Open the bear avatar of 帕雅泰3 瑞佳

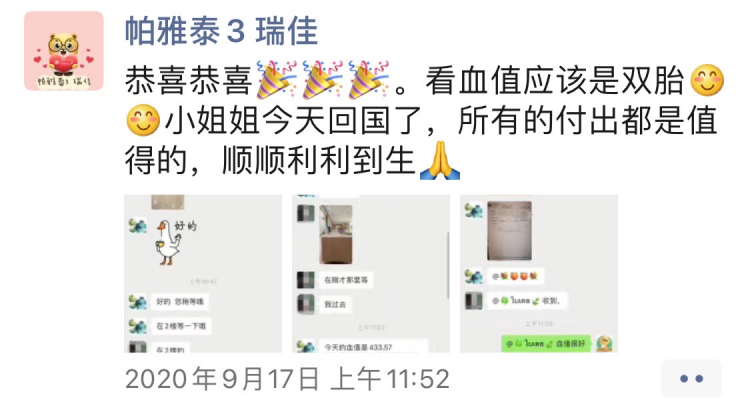point(64,51)
